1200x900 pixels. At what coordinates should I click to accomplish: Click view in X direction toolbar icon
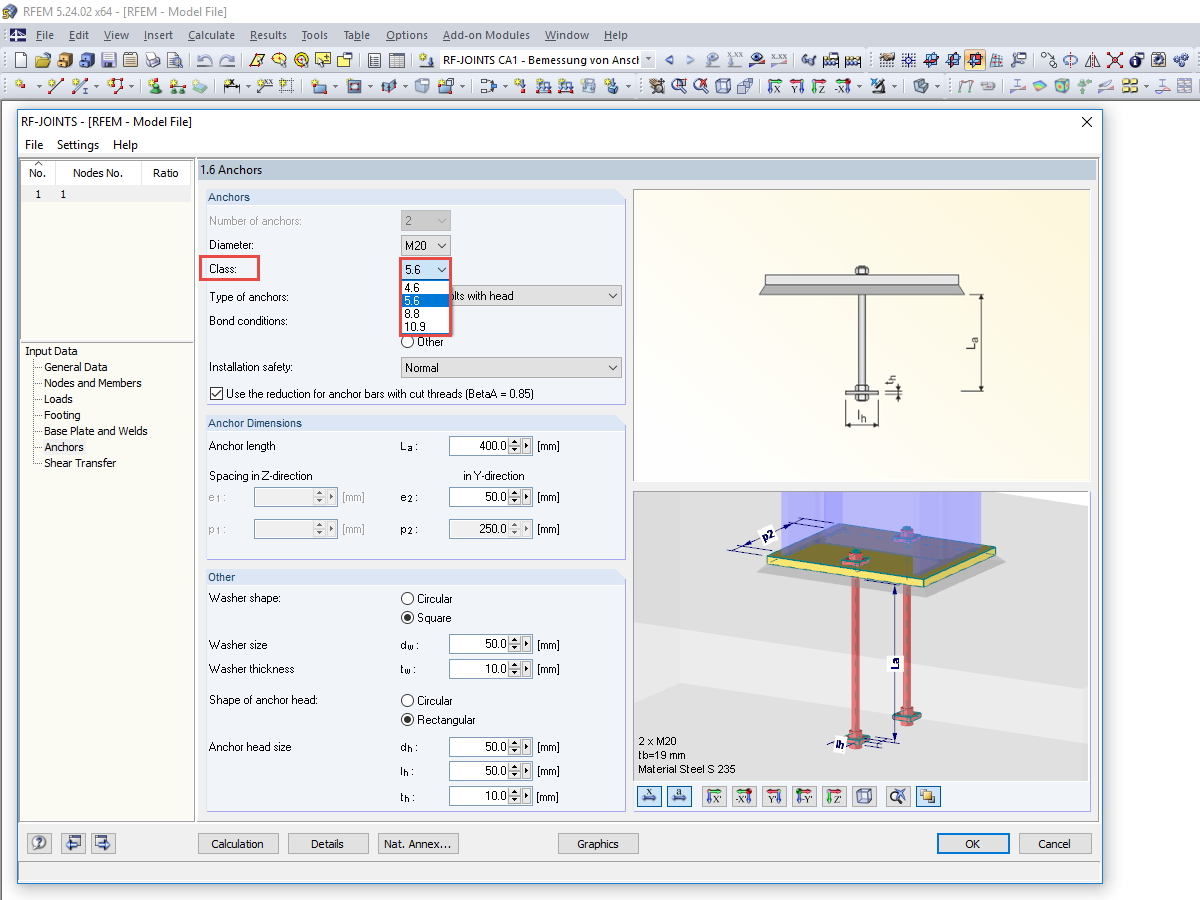(x=774, y=86)
